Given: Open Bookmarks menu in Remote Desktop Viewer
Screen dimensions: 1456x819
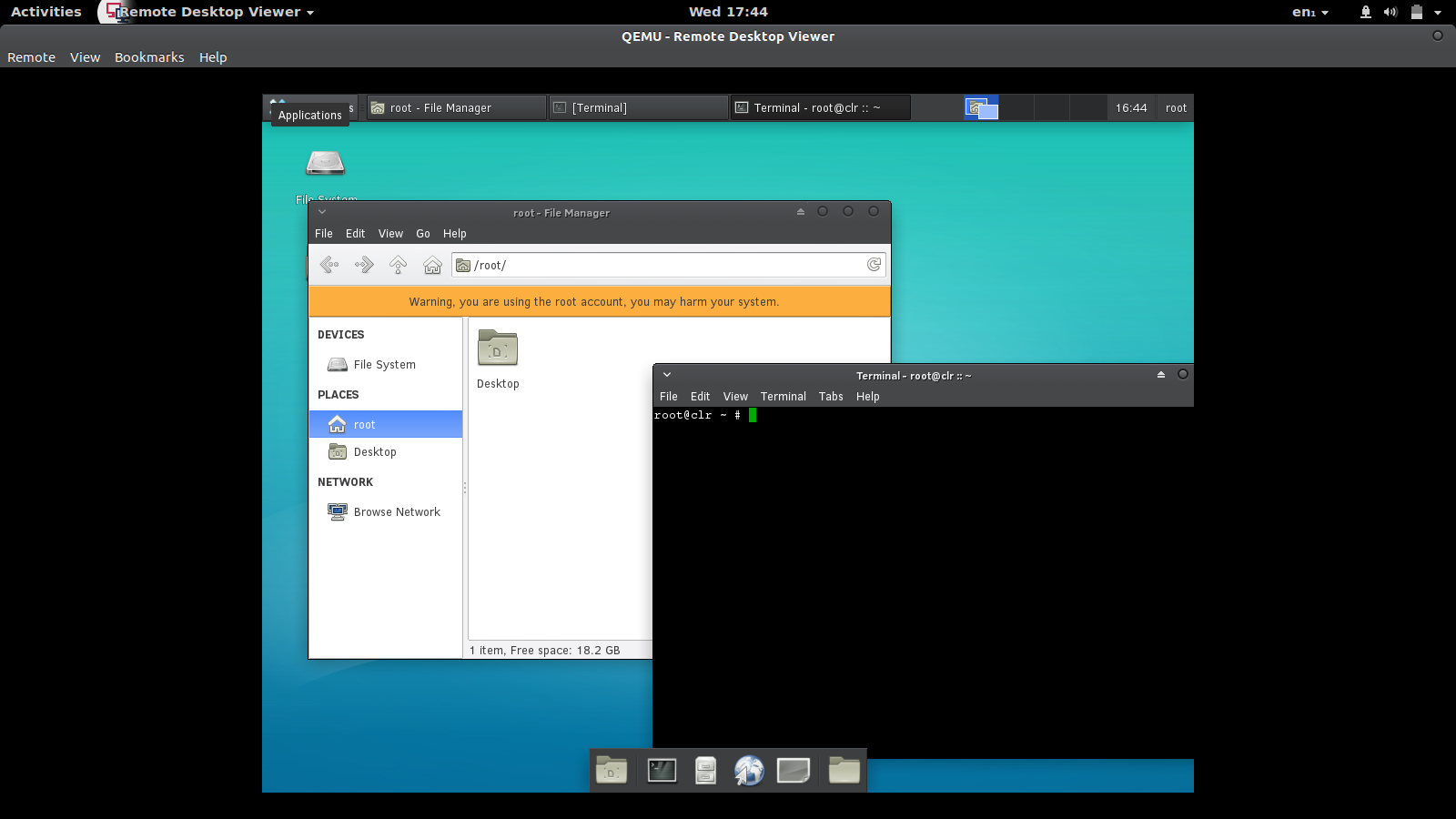Looking at the screenshot, I should (x=149, y=57).
